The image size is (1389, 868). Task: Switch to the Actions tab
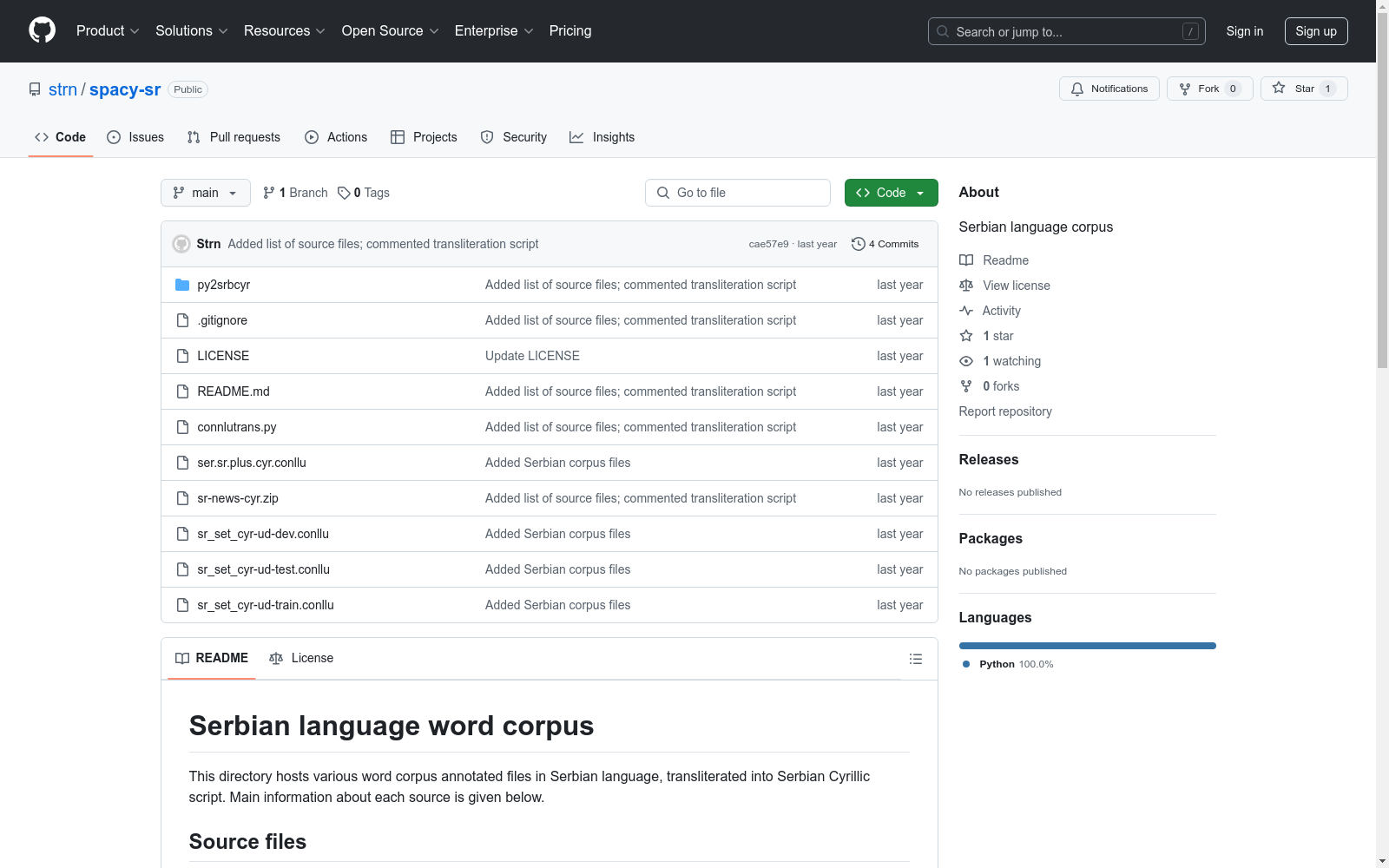click(x=336, y=137)
